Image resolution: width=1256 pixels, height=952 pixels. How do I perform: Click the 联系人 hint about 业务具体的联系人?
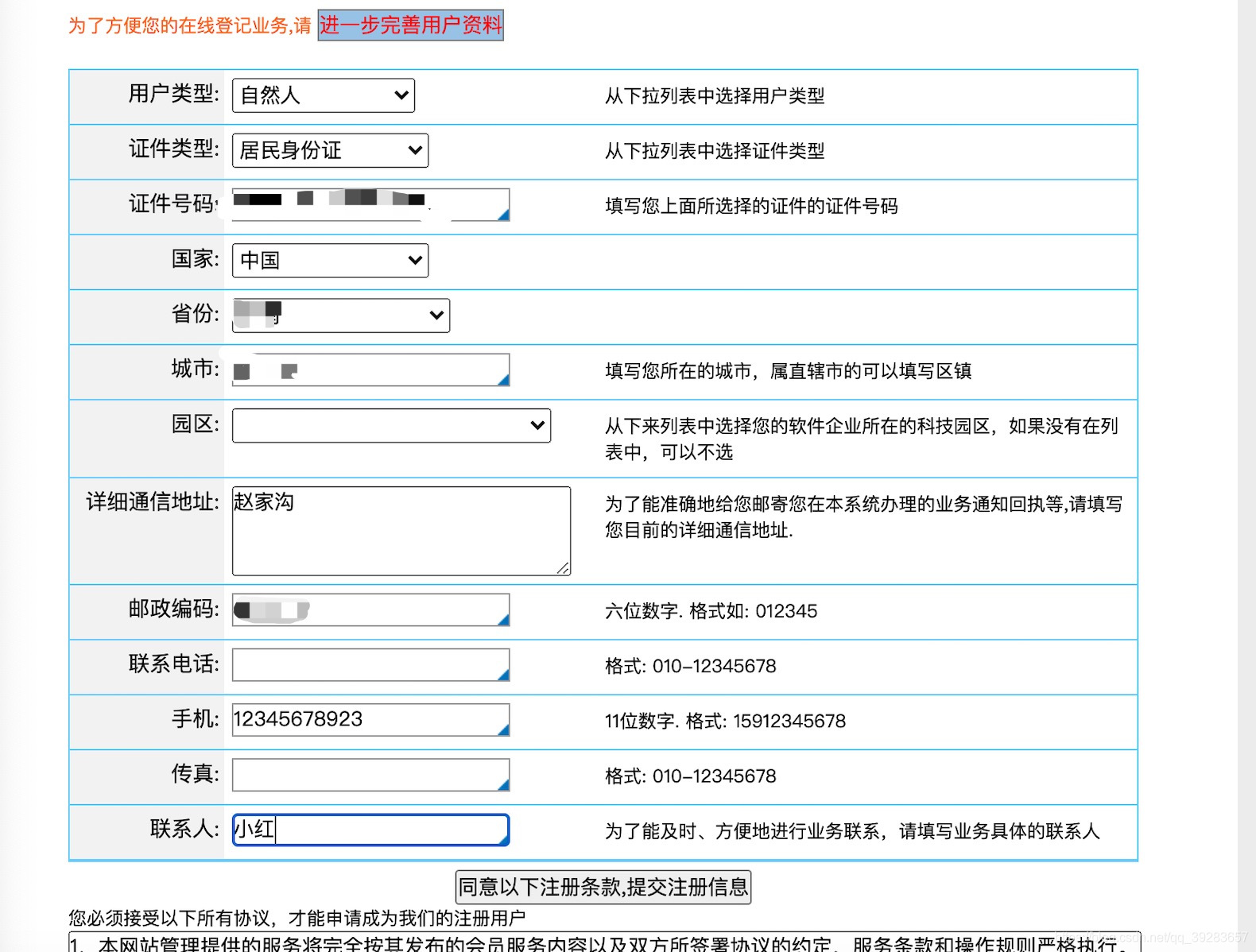pyautogui.click(x=852, y=831)
